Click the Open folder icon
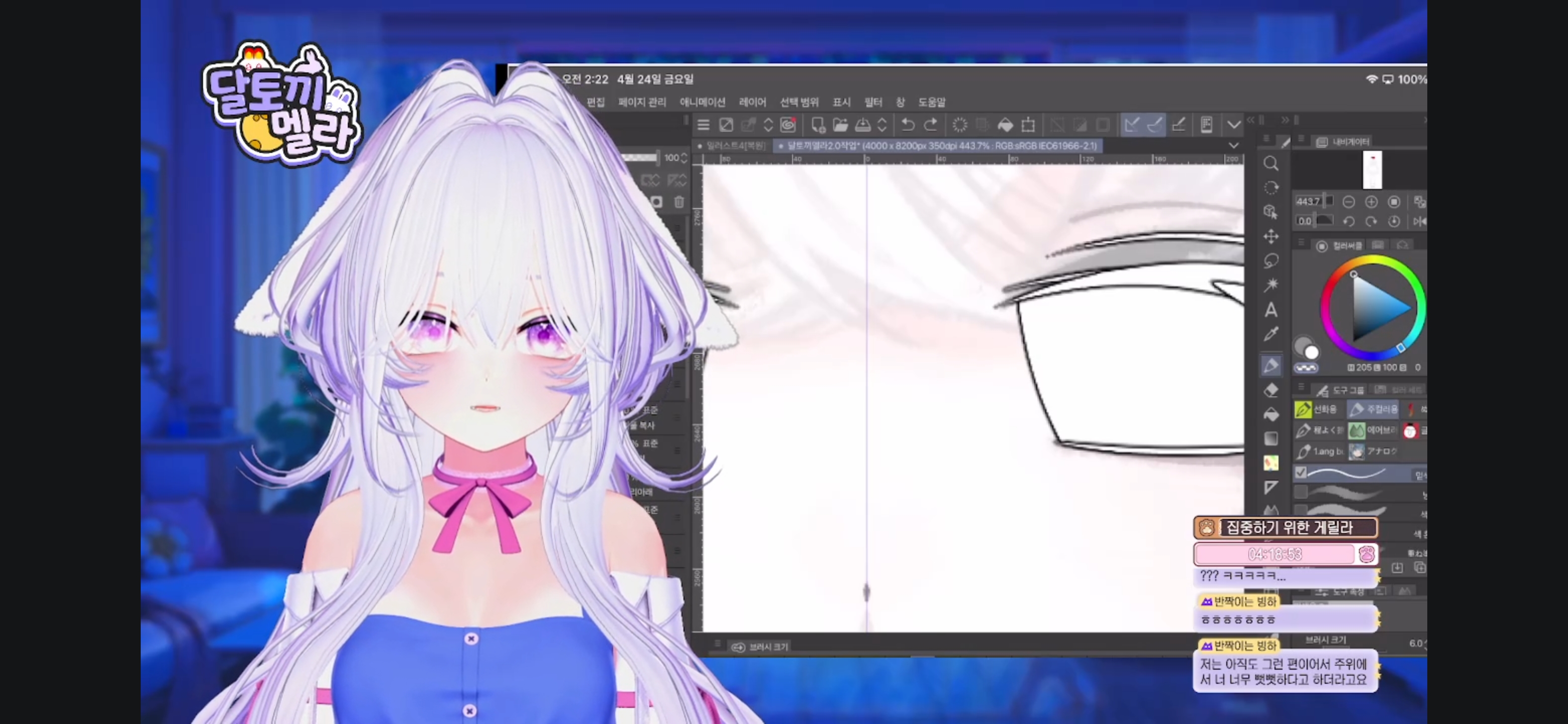 (840, 125)
